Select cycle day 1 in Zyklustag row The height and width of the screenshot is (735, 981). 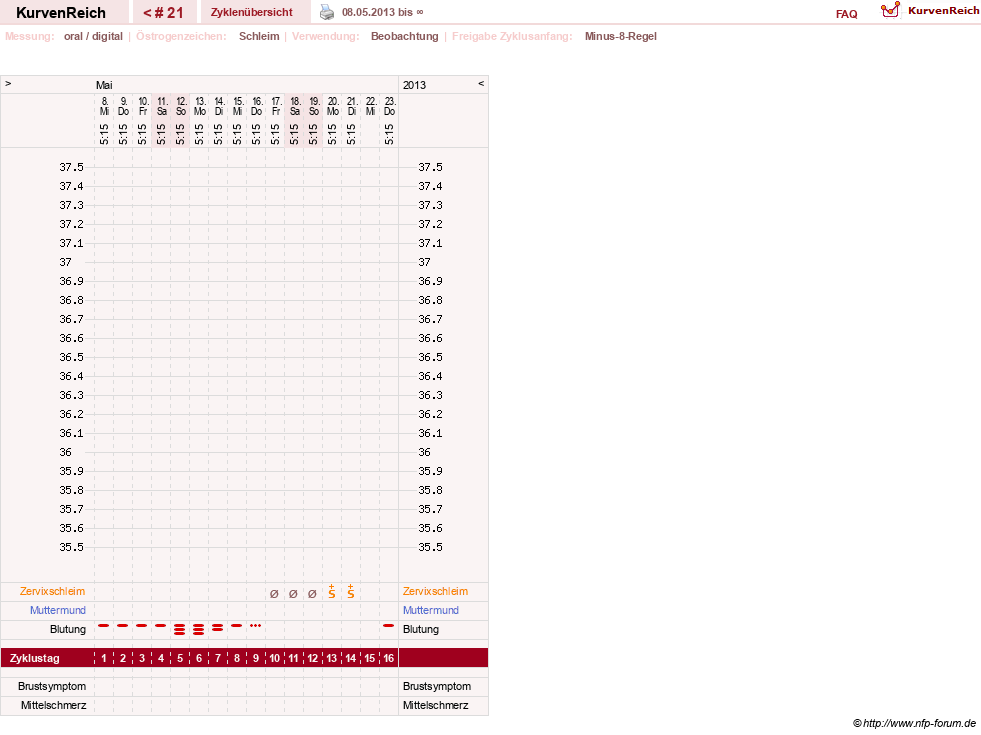(x=104, y=658)
